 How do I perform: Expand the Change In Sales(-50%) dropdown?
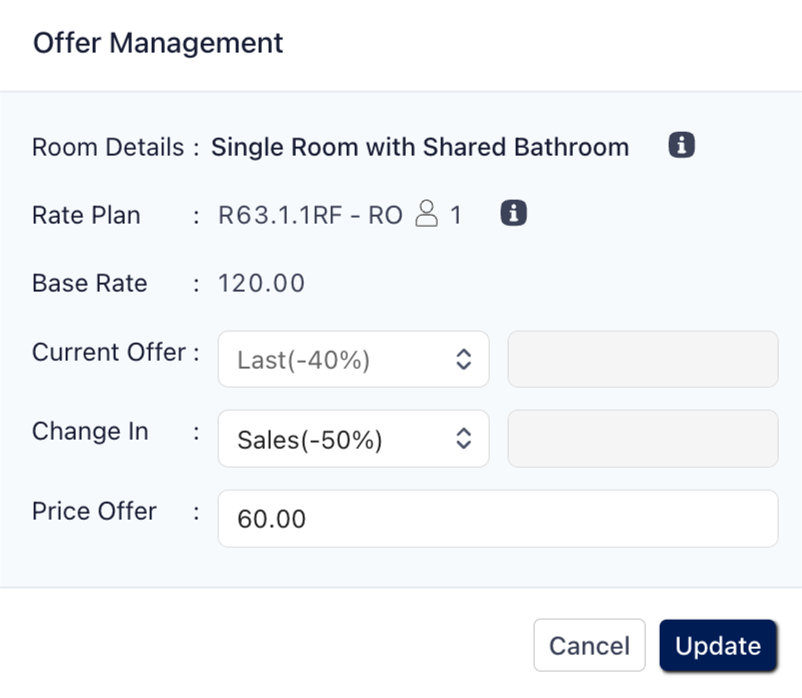coord(340,439)
